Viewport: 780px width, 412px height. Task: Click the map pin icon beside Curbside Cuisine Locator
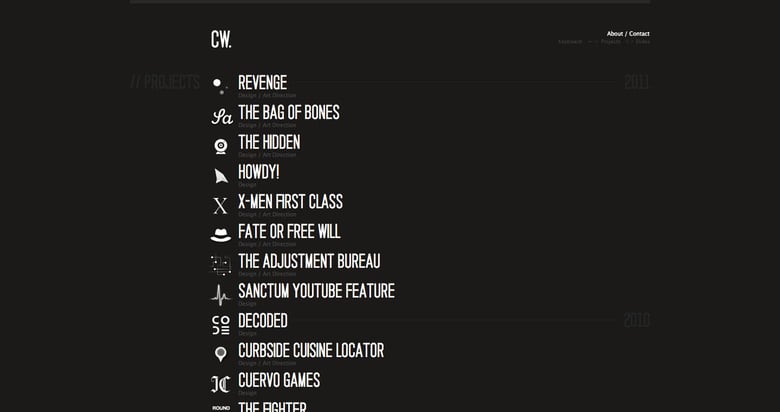pos(221,354)
